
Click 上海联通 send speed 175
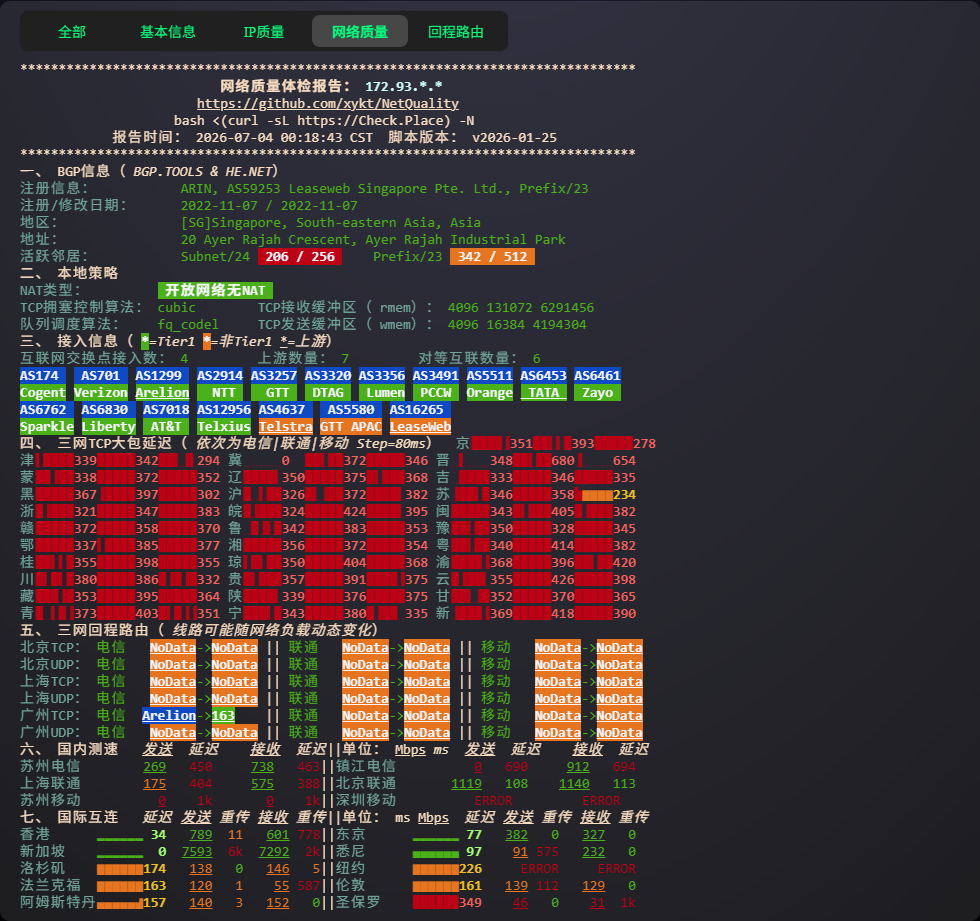coord(154,784)
